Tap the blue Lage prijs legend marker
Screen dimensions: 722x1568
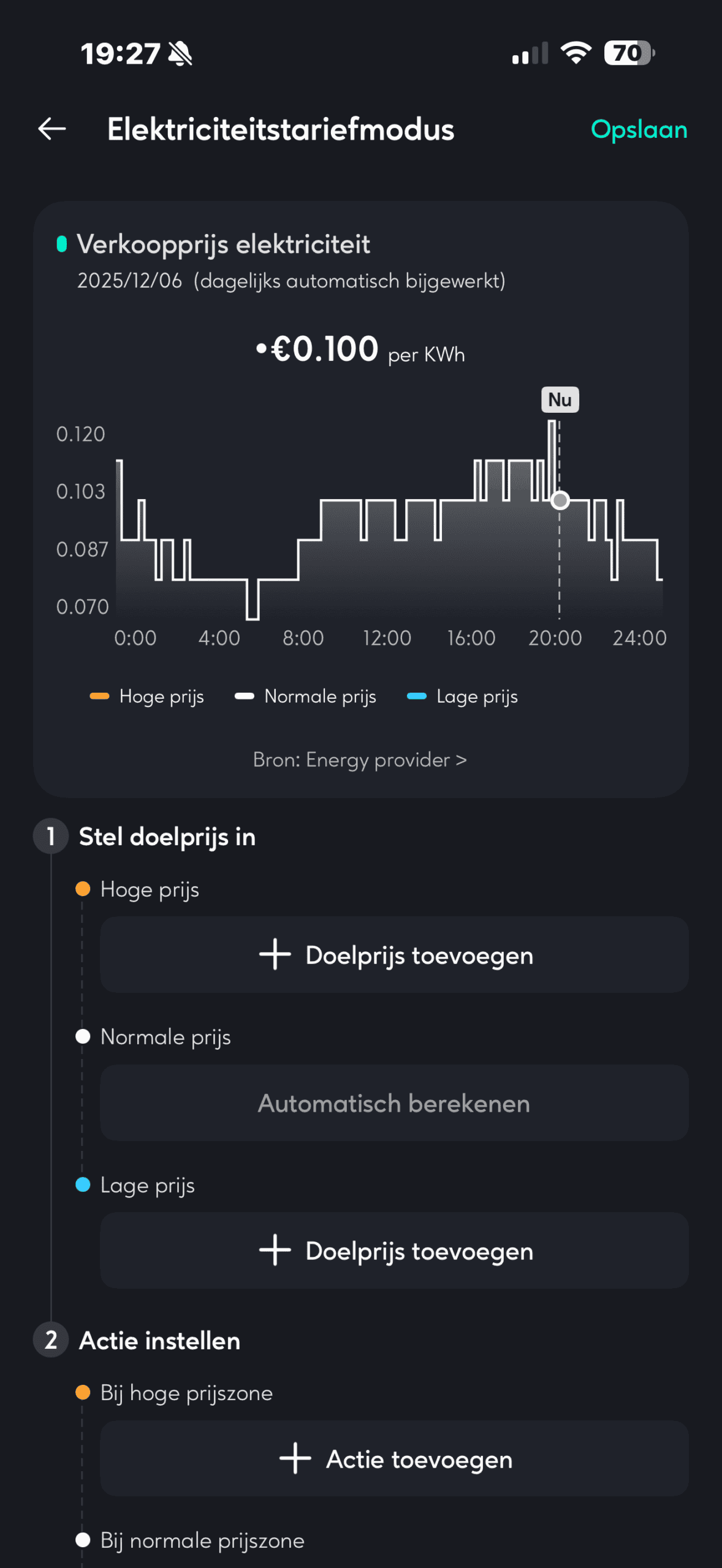(417, 696)
